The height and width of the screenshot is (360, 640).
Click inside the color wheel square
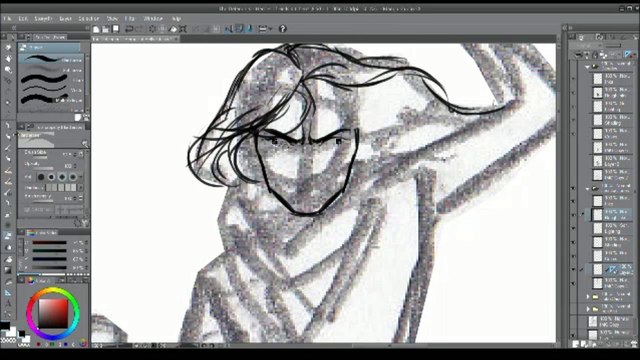[53, 313]
